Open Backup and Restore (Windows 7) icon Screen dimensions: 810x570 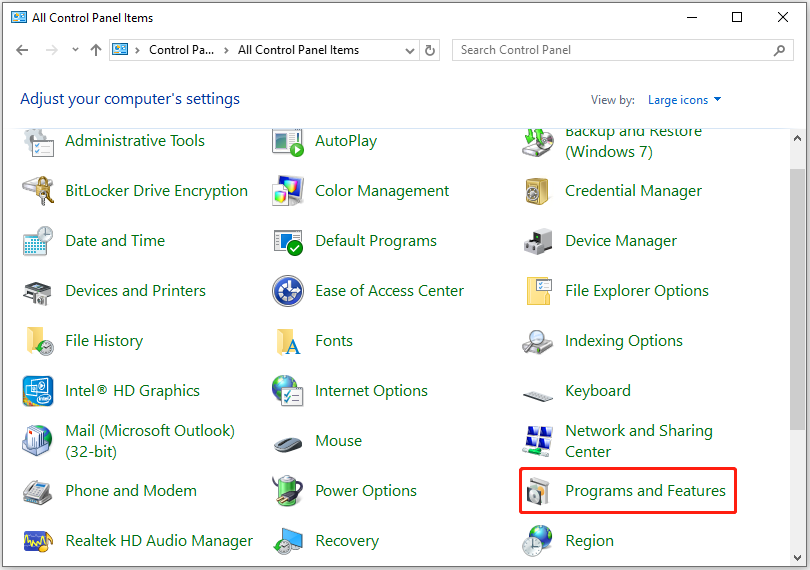(x=538, y=143)
